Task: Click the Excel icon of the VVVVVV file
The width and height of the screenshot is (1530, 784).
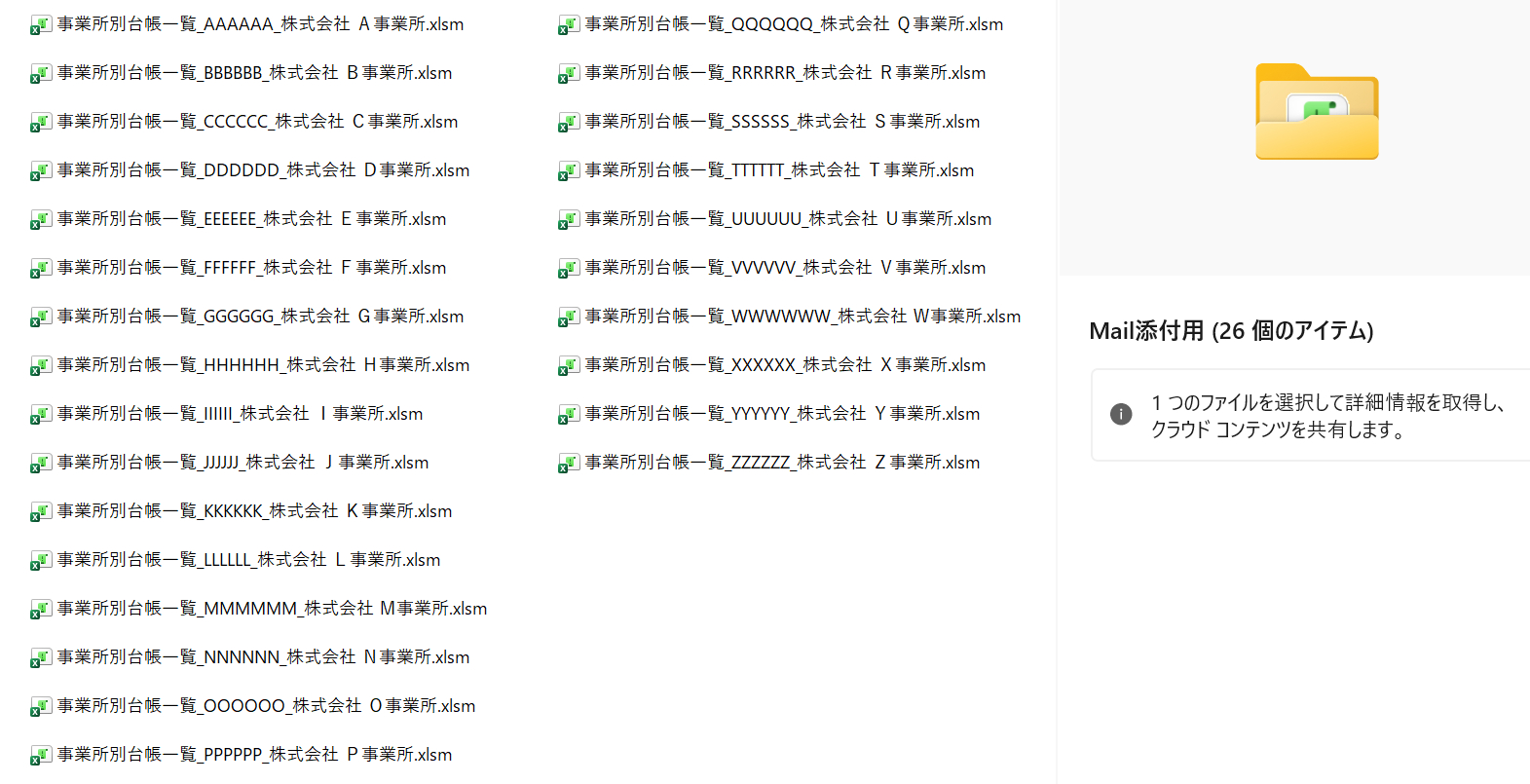Action: coord(569,268)
